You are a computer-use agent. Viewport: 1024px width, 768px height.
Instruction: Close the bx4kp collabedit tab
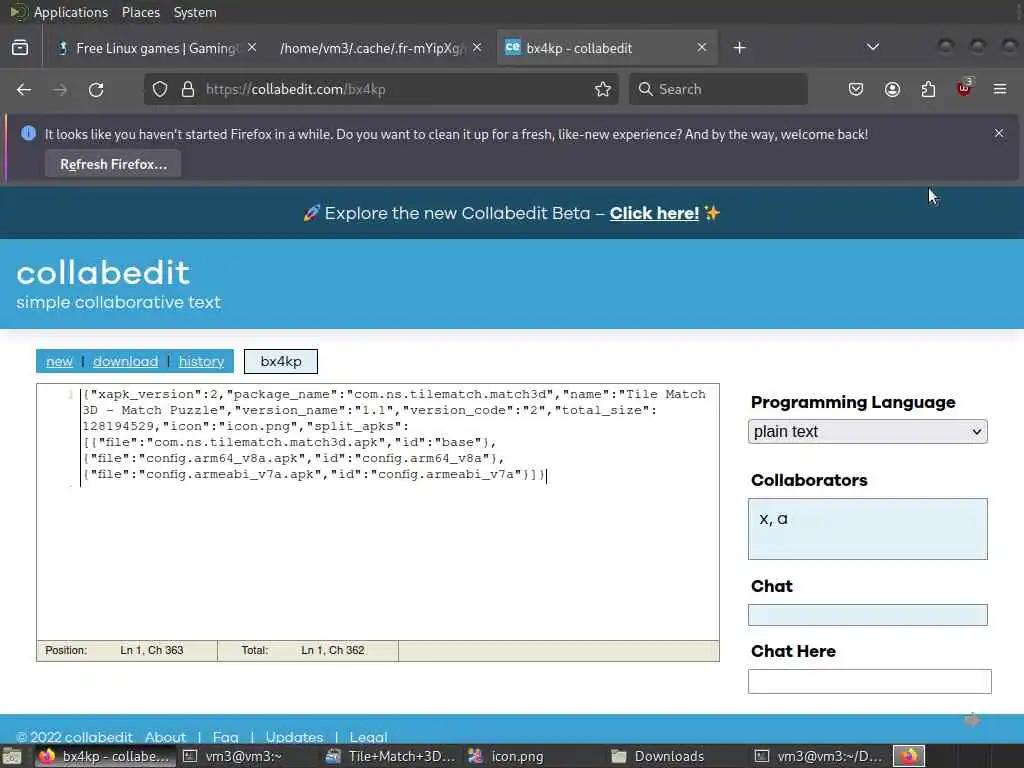[701, 48]
